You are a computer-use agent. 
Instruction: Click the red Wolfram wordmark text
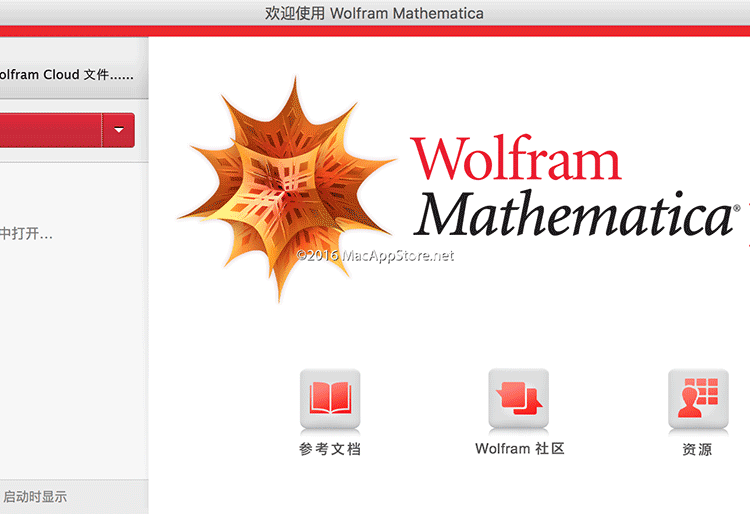coord(515,160)
